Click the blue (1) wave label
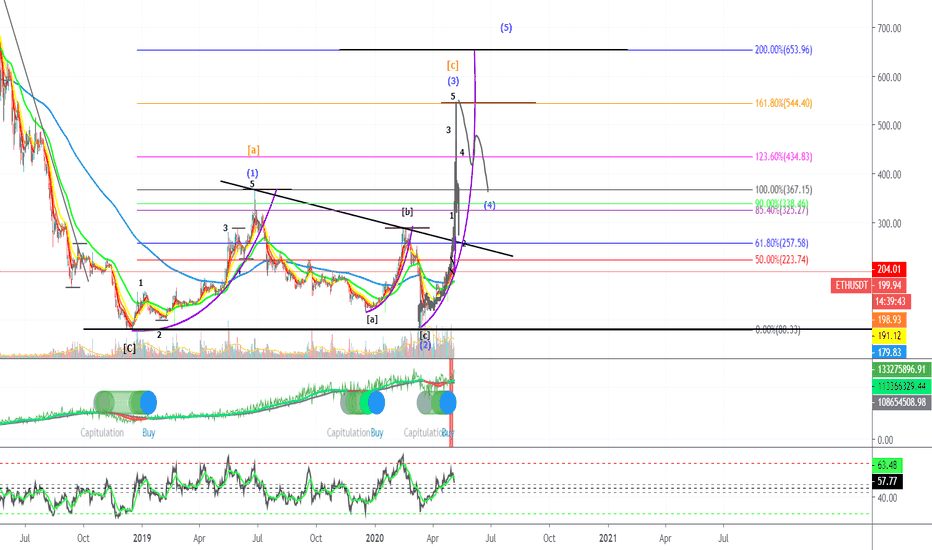Screen dimensions: 932x550 [253, 174]
